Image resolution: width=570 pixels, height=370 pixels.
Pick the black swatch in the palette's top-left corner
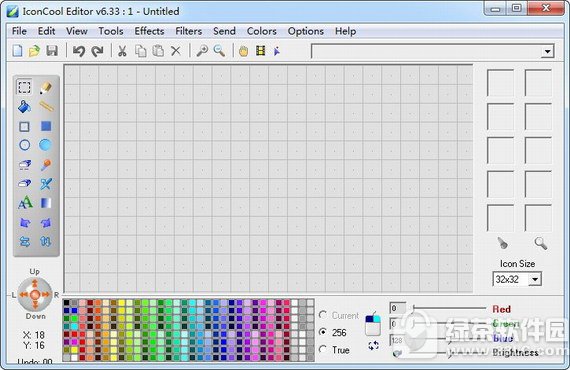[x=67, y=303]
